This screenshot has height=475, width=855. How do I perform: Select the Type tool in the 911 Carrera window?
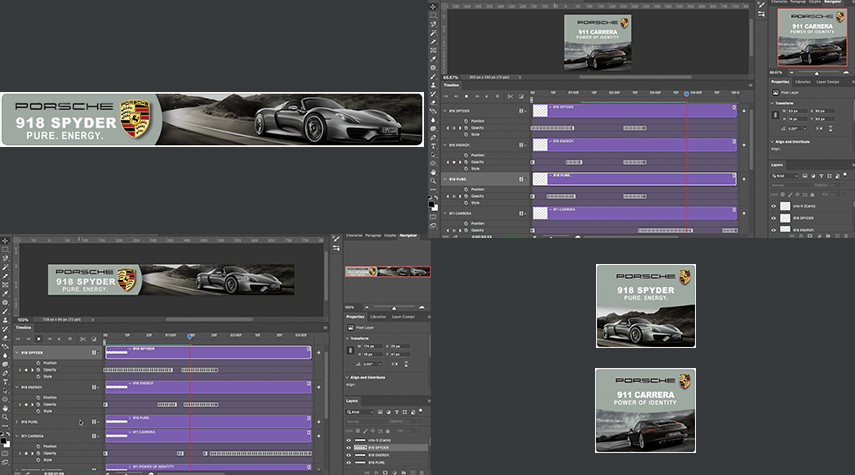[433, 146]
